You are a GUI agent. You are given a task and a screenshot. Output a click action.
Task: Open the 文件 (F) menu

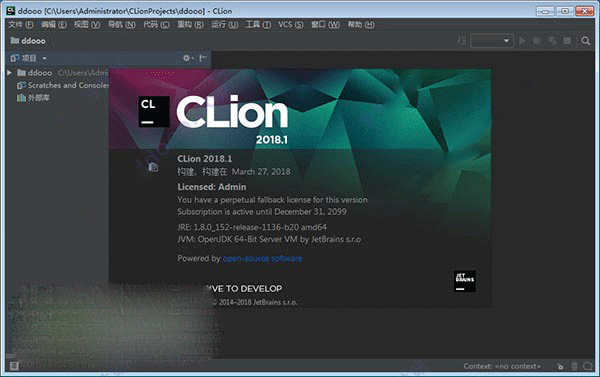pos(21,24)
